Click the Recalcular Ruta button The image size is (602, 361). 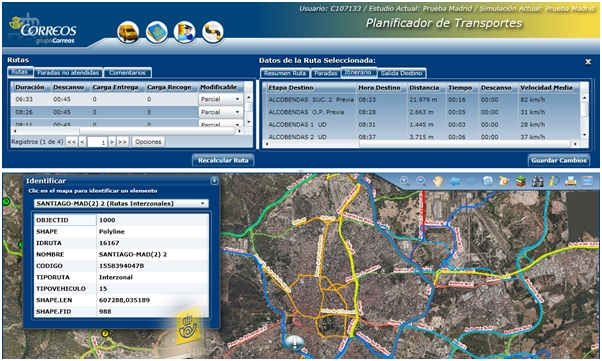tap(223, 160)
